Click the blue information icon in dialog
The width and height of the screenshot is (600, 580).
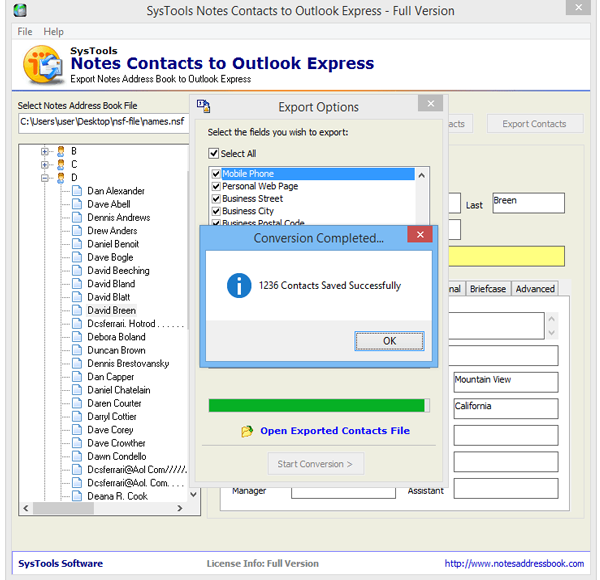click(239, 285)
